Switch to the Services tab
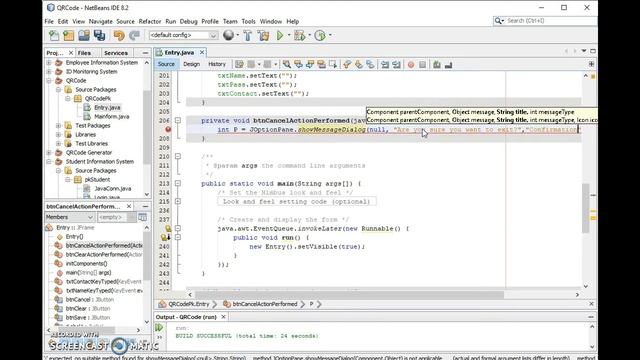 [x=116, y=53]
